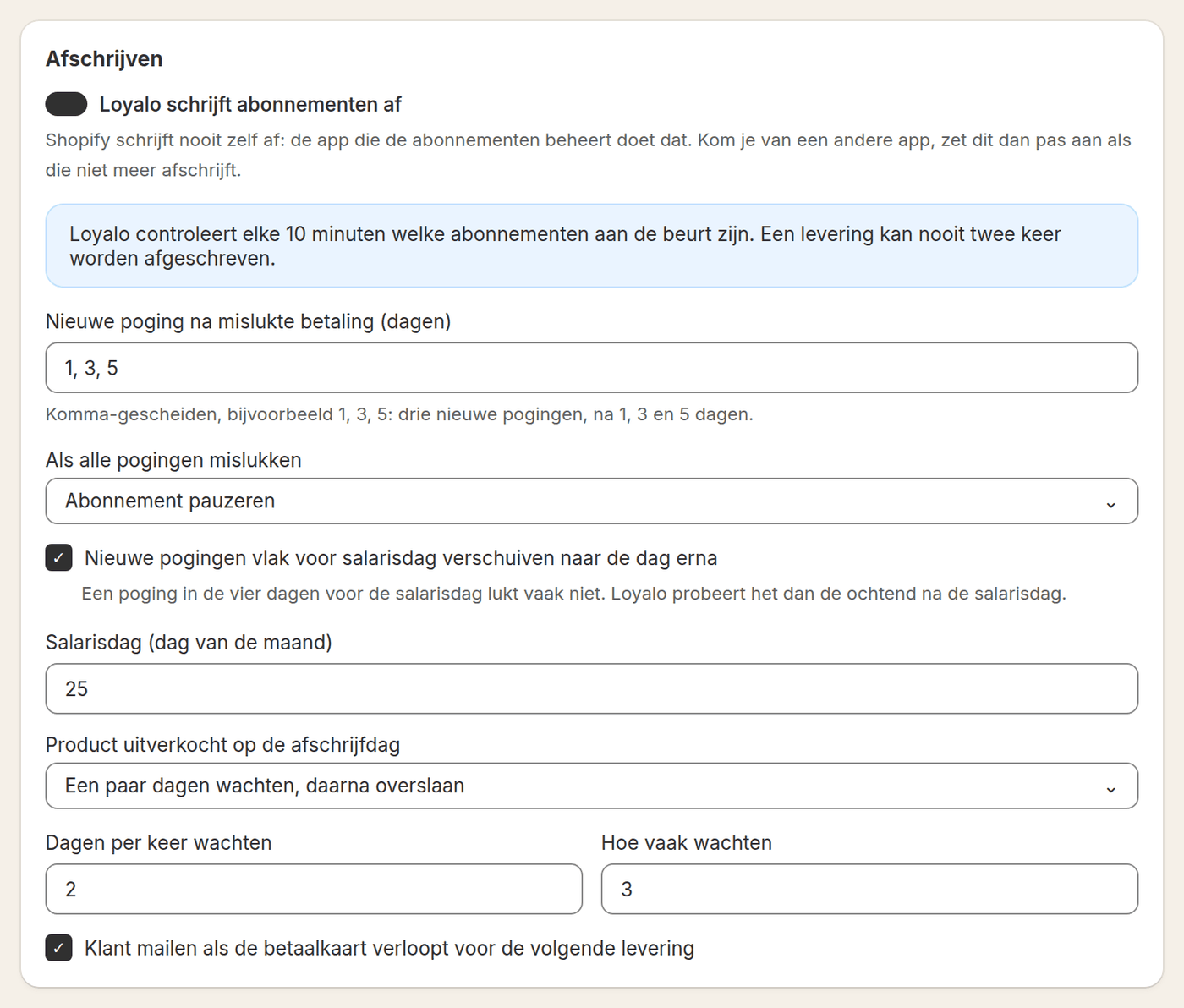
Task: Open the 'Product uitverkocht op de afschrijfdag' dropdown
Action: [x=592, y=786]
